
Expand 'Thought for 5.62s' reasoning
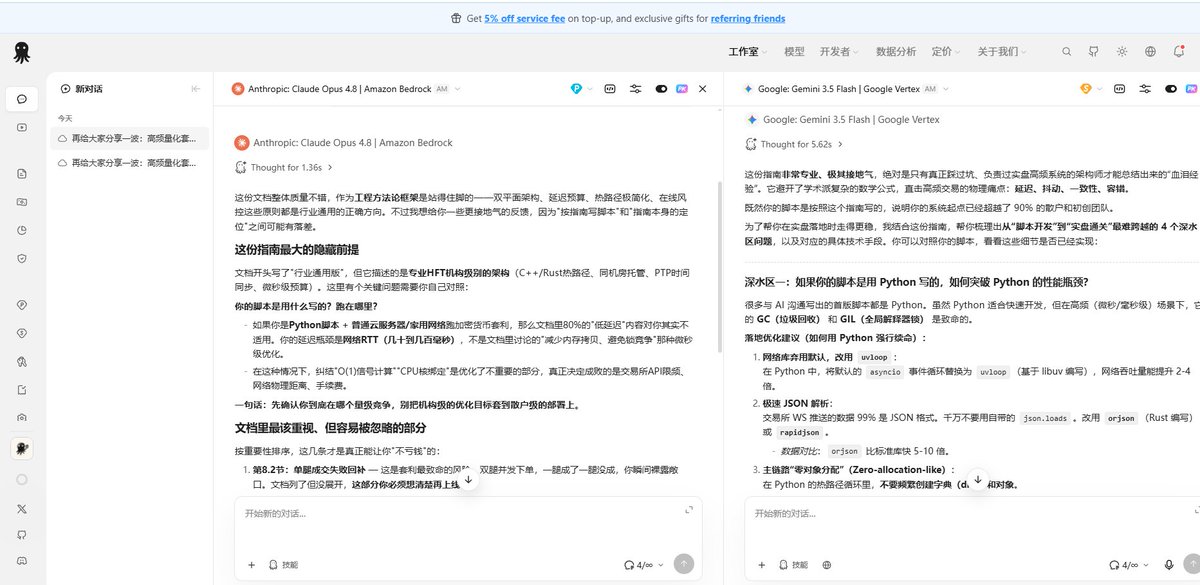coord(795,144)
